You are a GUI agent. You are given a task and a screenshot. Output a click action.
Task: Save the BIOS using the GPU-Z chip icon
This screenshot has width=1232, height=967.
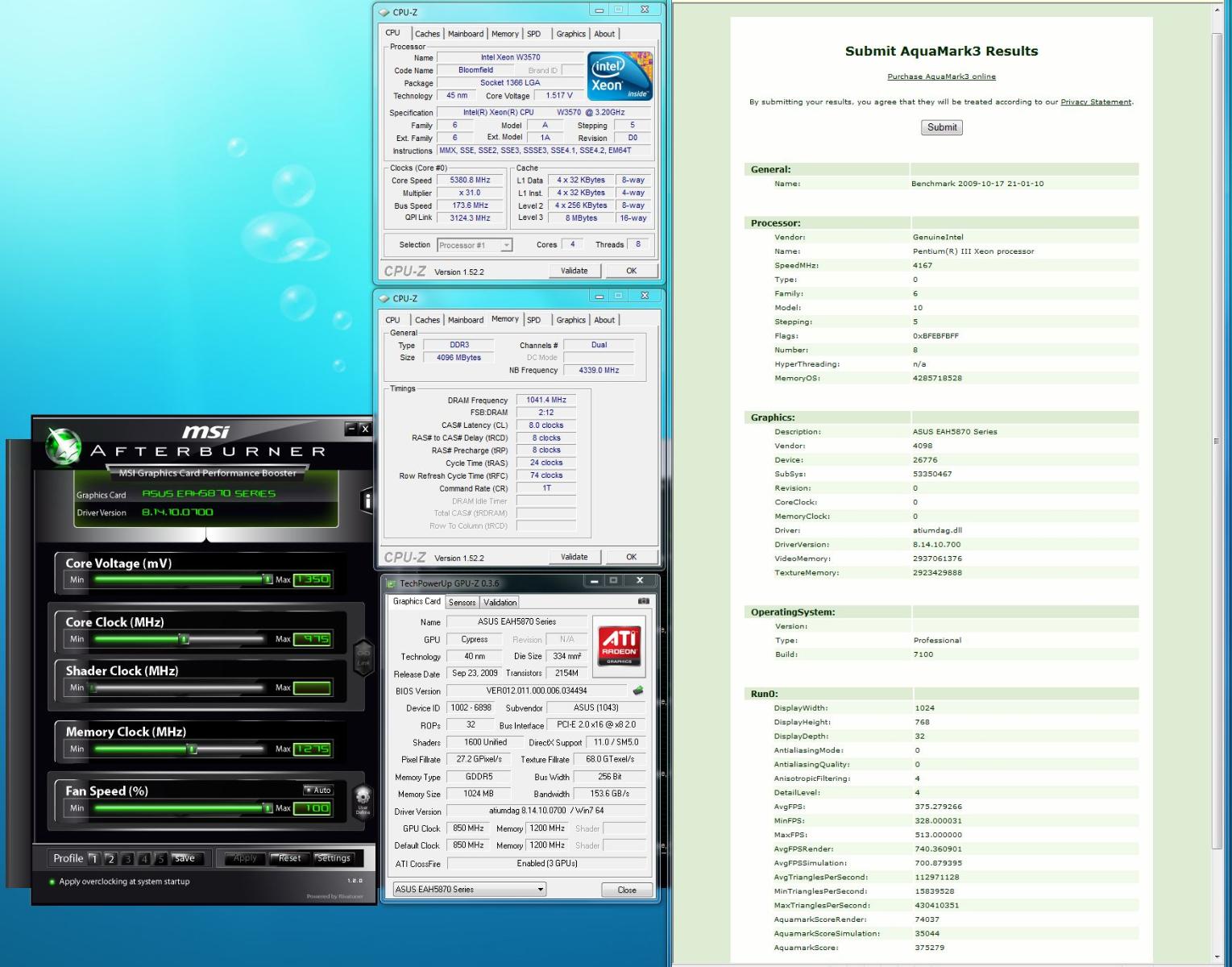(x=638, y=691)
